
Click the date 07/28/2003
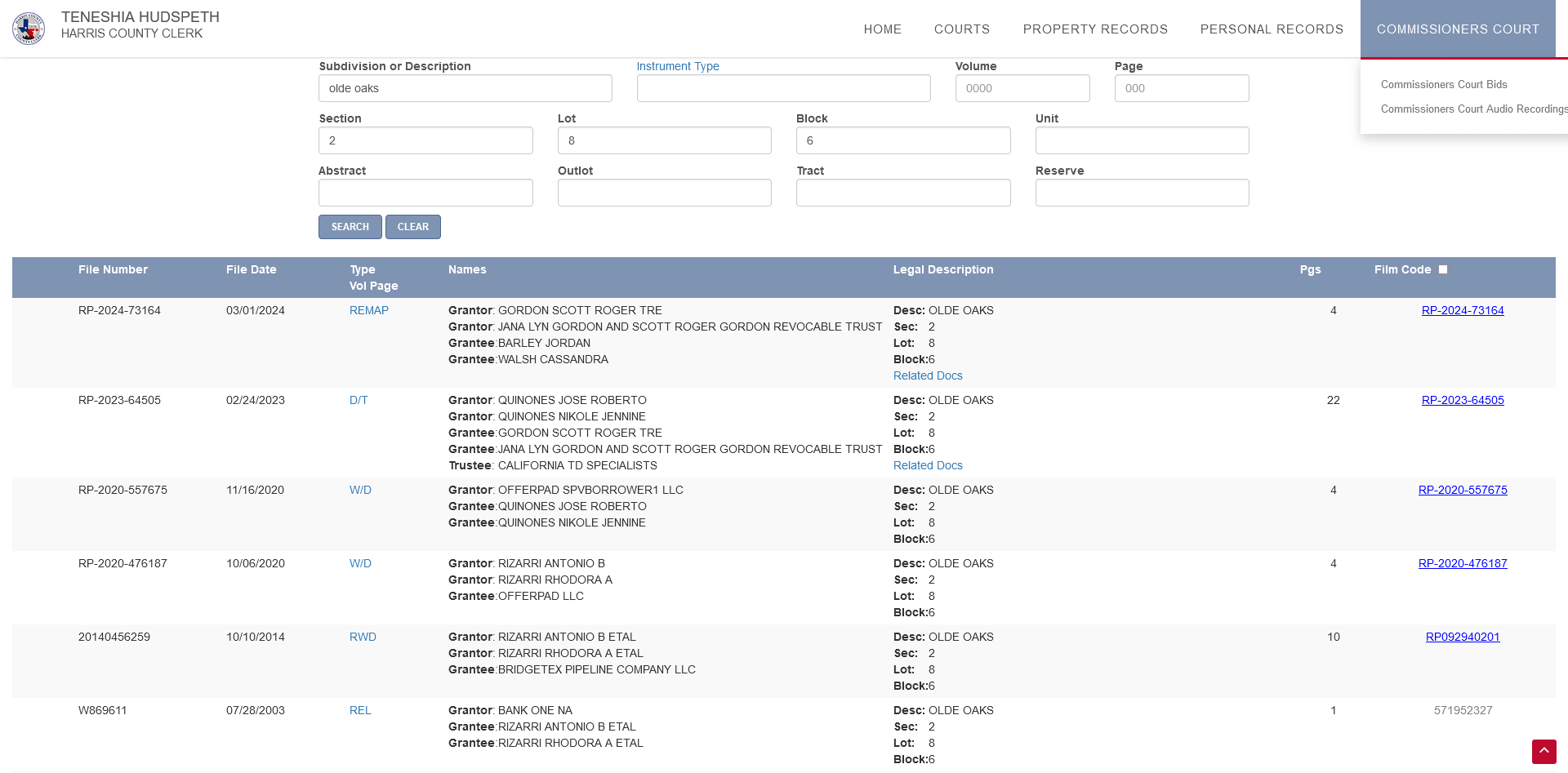pos(256,710)
